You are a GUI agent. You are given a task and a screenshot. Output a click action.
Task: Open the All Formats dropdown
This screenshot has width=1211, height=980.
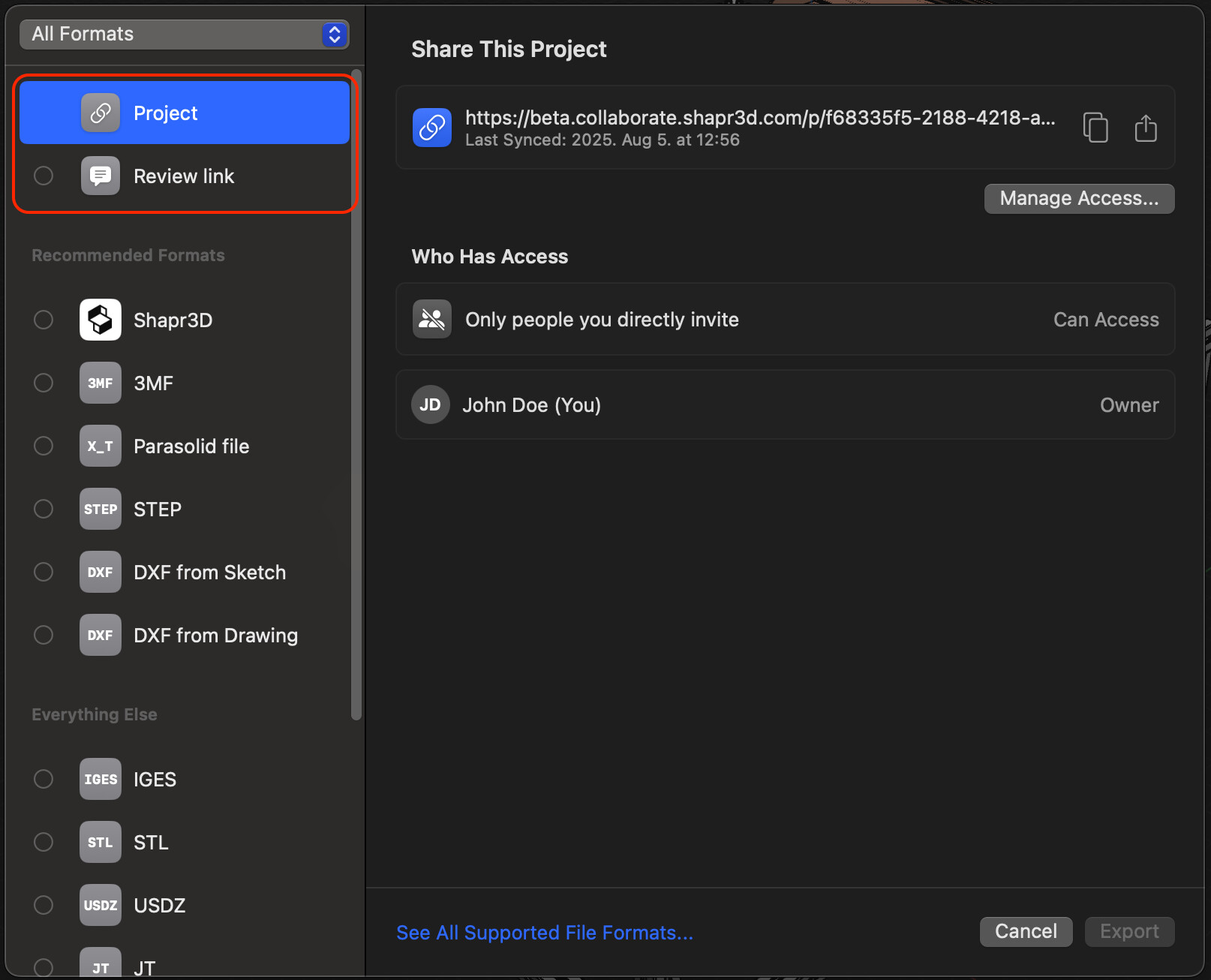[x=184, y=34]
